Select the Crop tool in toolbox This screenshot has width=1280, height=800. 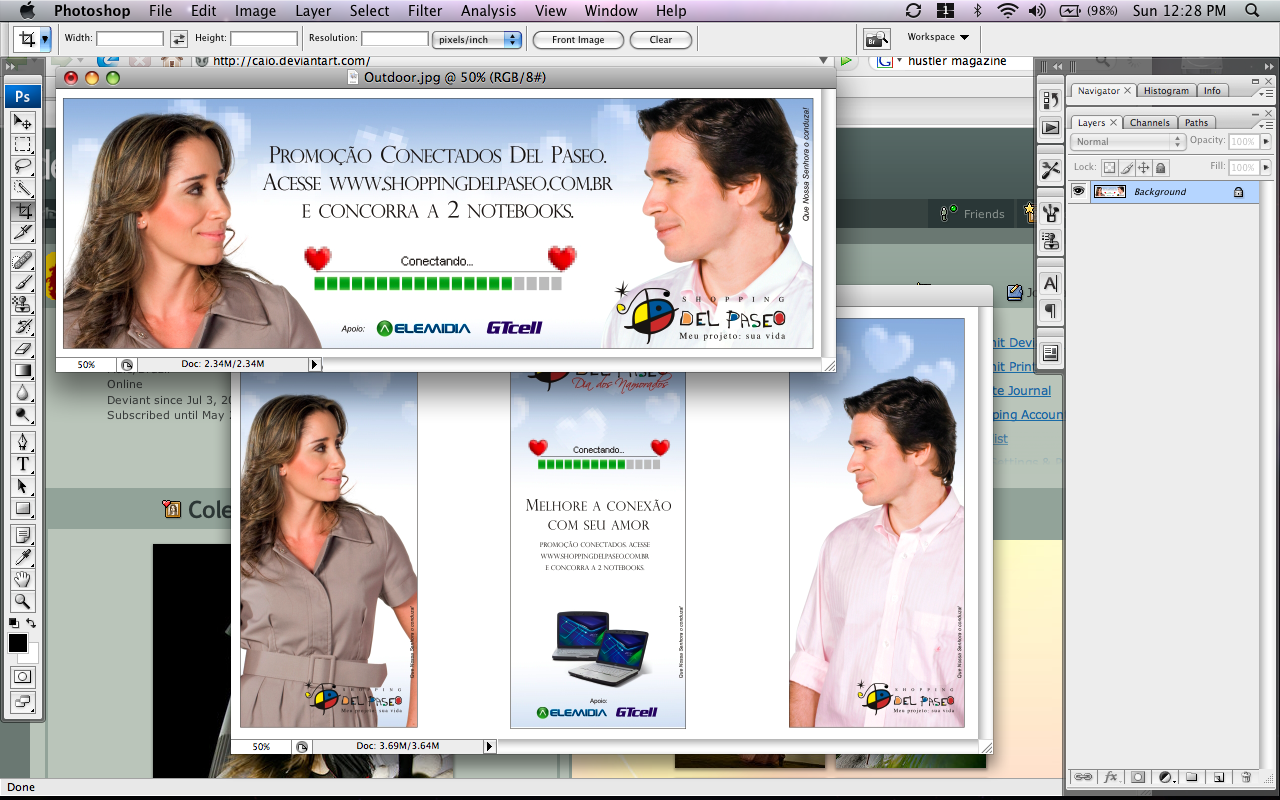[22, 210]
